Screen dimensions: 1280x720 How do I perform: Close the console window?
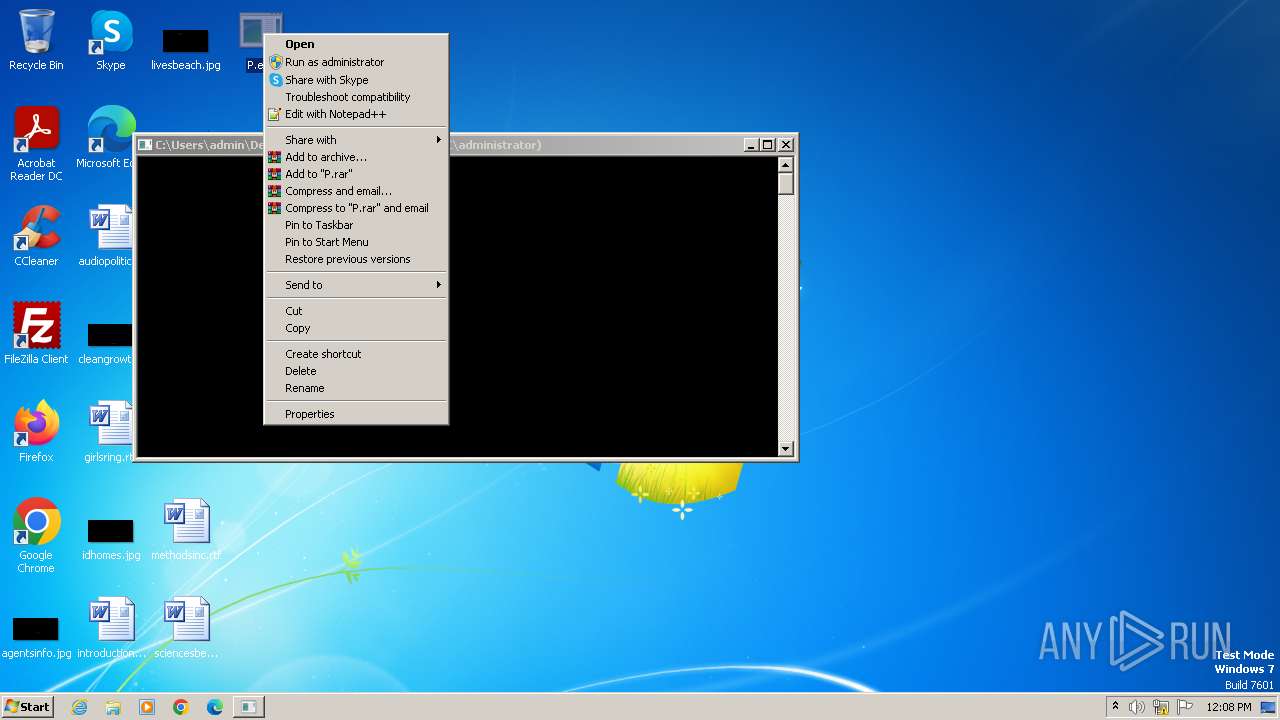pos(786,145)
